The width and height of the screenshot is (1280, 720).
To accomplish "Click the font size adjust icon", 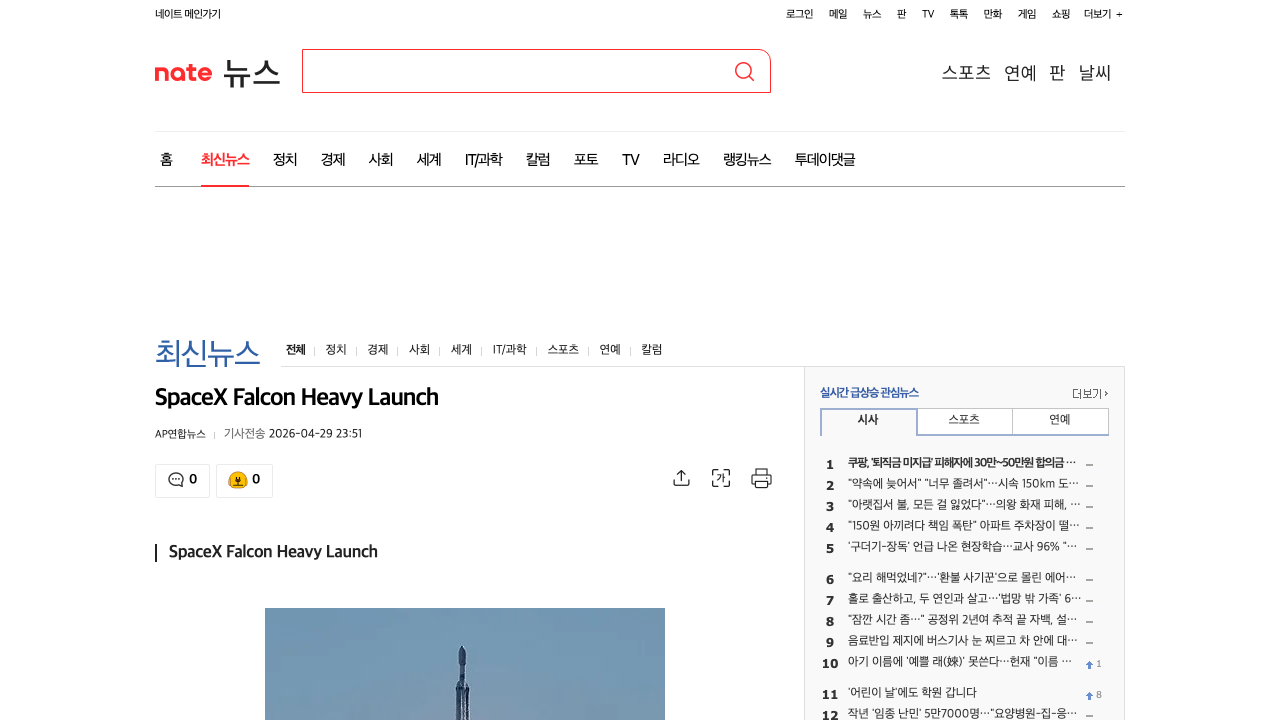I will (721, 478).
